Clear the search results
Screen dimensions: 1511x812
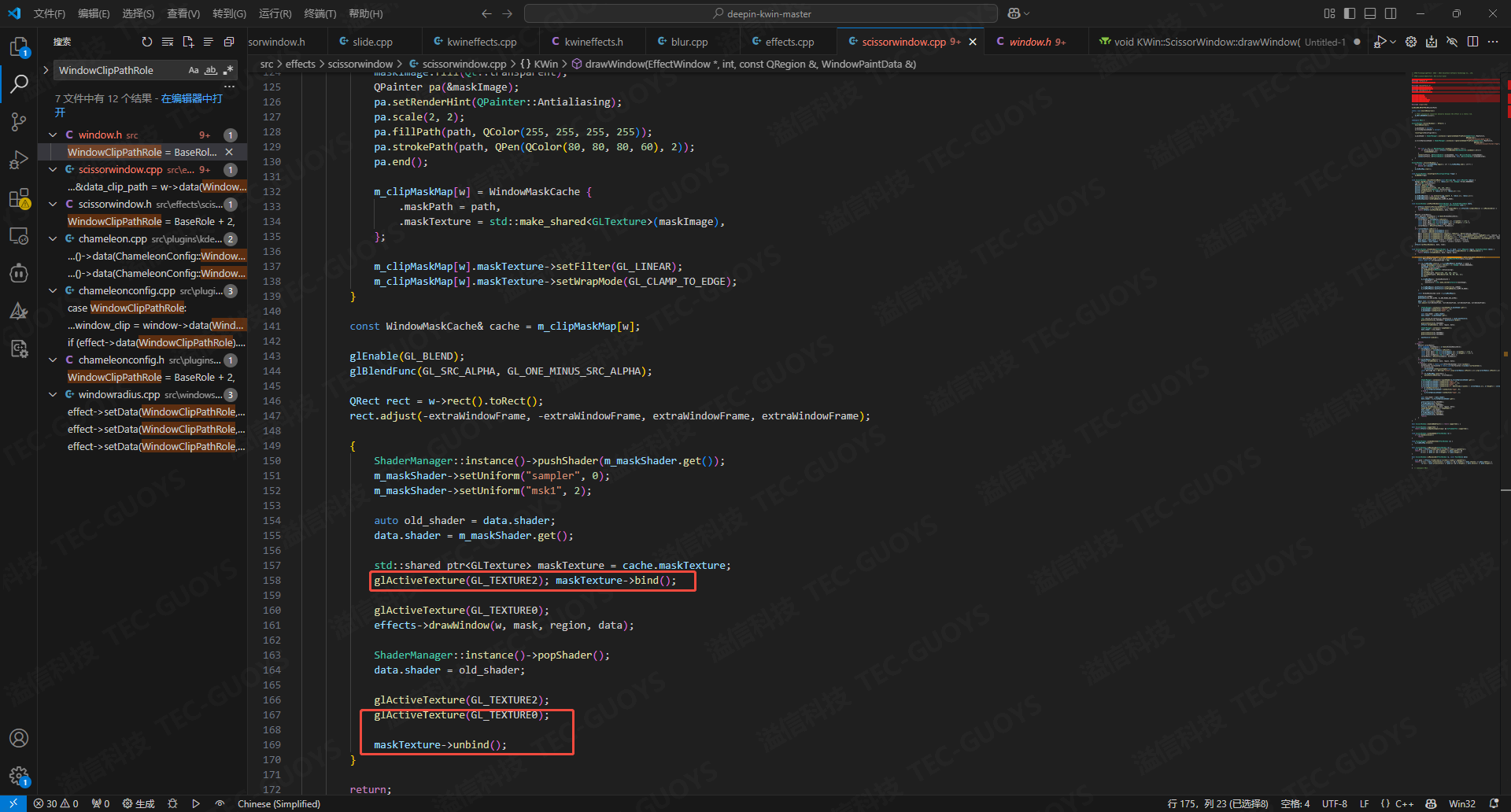168,42
